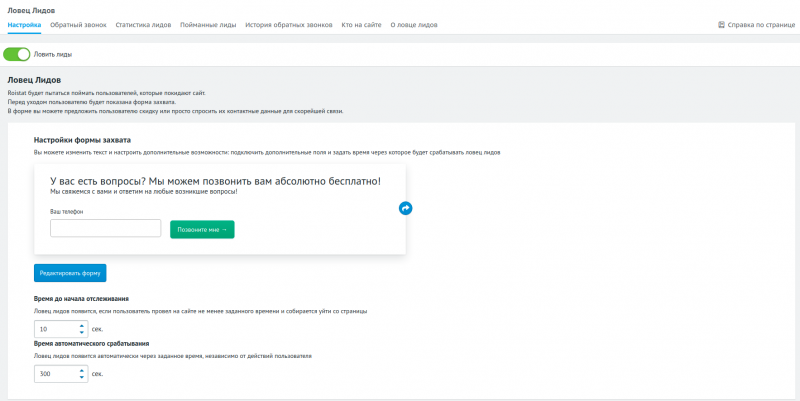Increase tracking start time with up arrow
800x401 pixels.
tap(81, 325)
